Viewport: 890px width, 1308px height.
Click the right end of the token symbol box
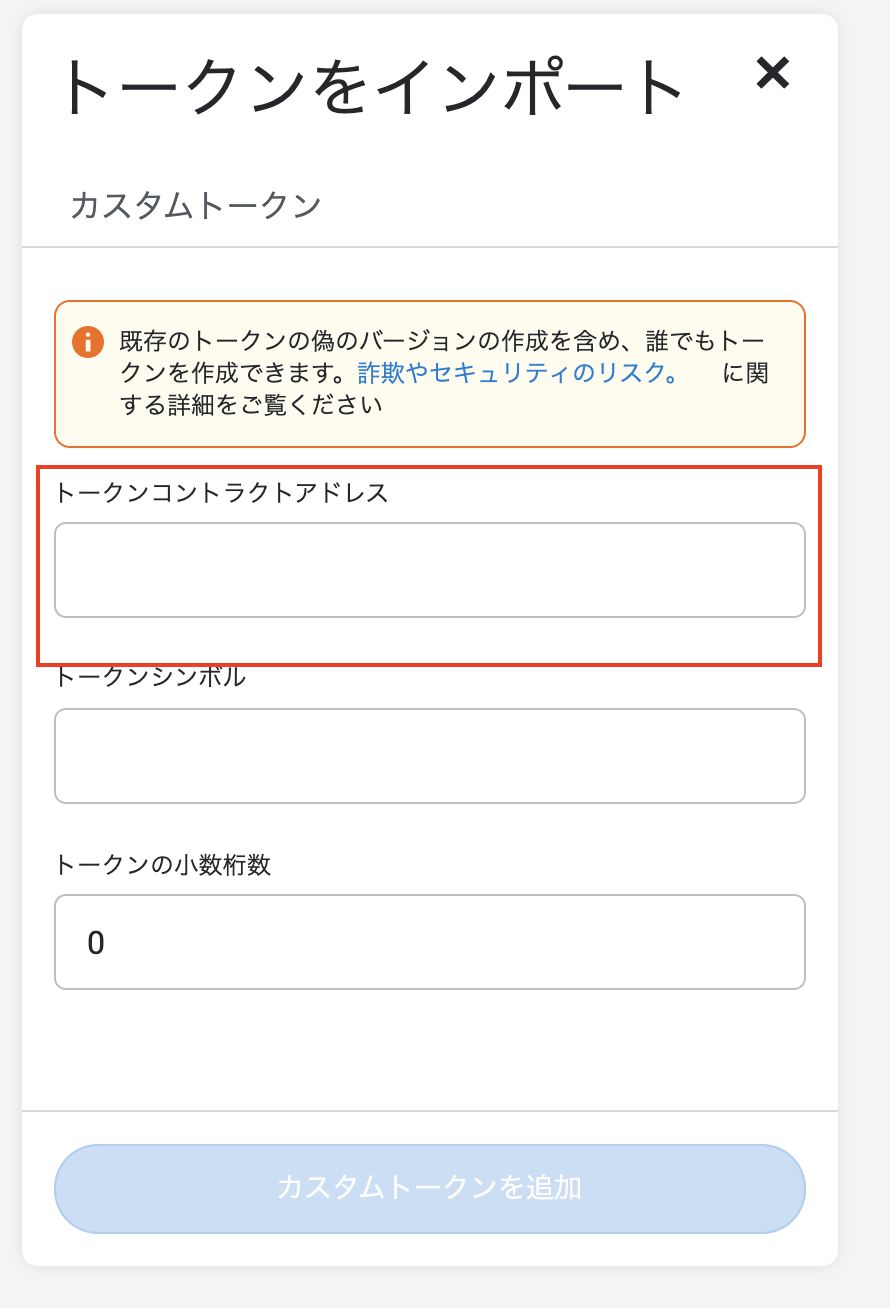click(x=780, y=756)
